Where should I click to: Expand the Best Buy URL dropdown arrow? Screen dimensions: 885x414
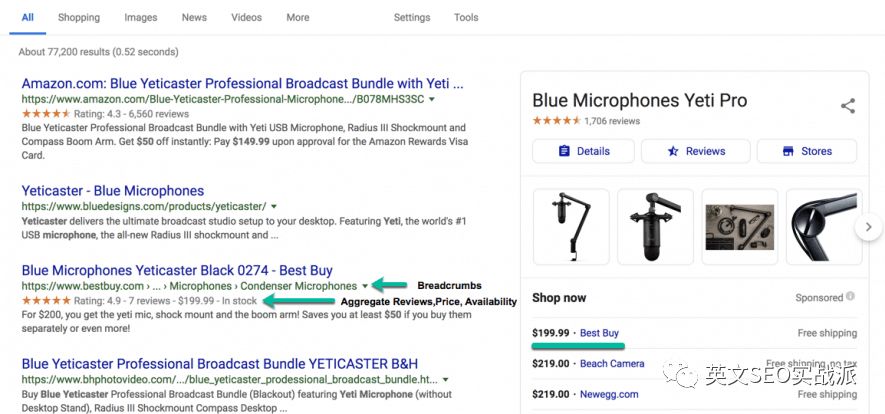coord(365,286)
